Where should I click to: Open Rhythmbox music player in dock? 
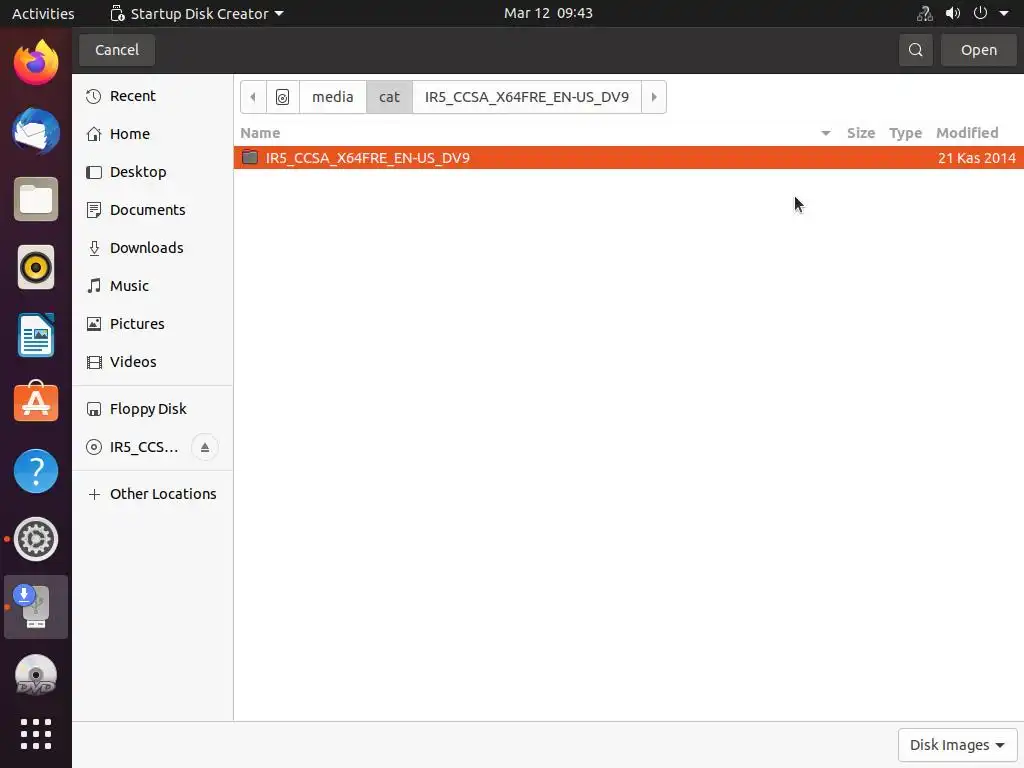(x=36, y=267)
